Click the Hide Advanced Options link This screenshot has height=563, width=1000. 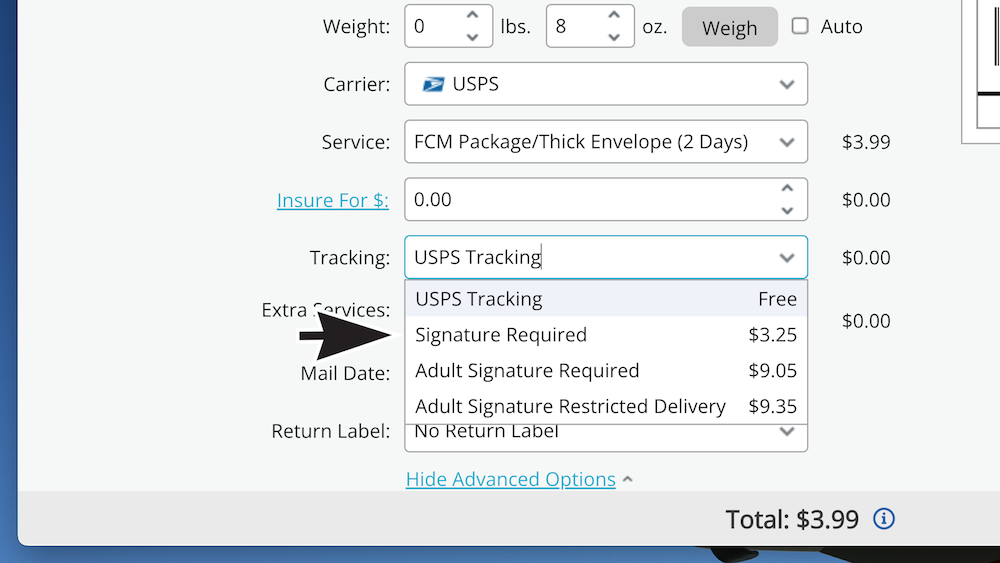(x=511, y=480)
